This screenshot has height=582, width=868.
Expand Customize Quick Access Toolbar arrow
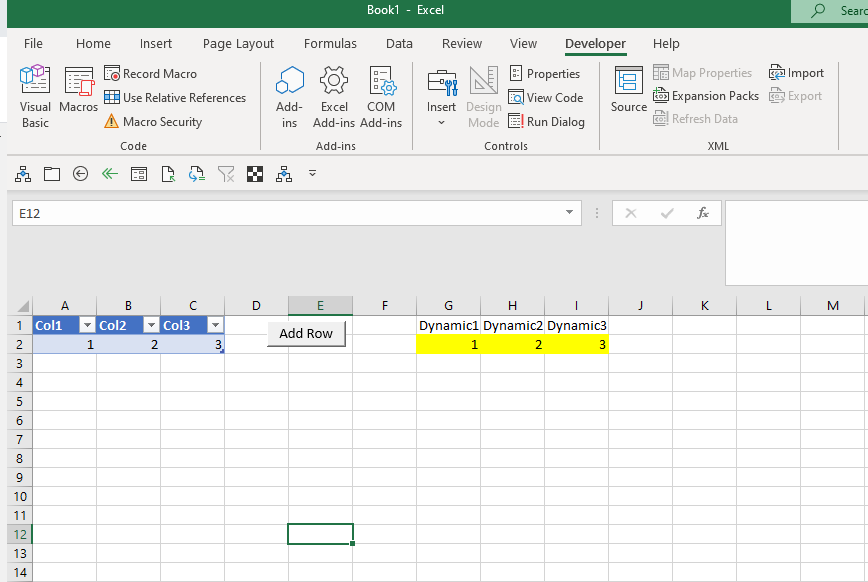[x=312, y=173]
